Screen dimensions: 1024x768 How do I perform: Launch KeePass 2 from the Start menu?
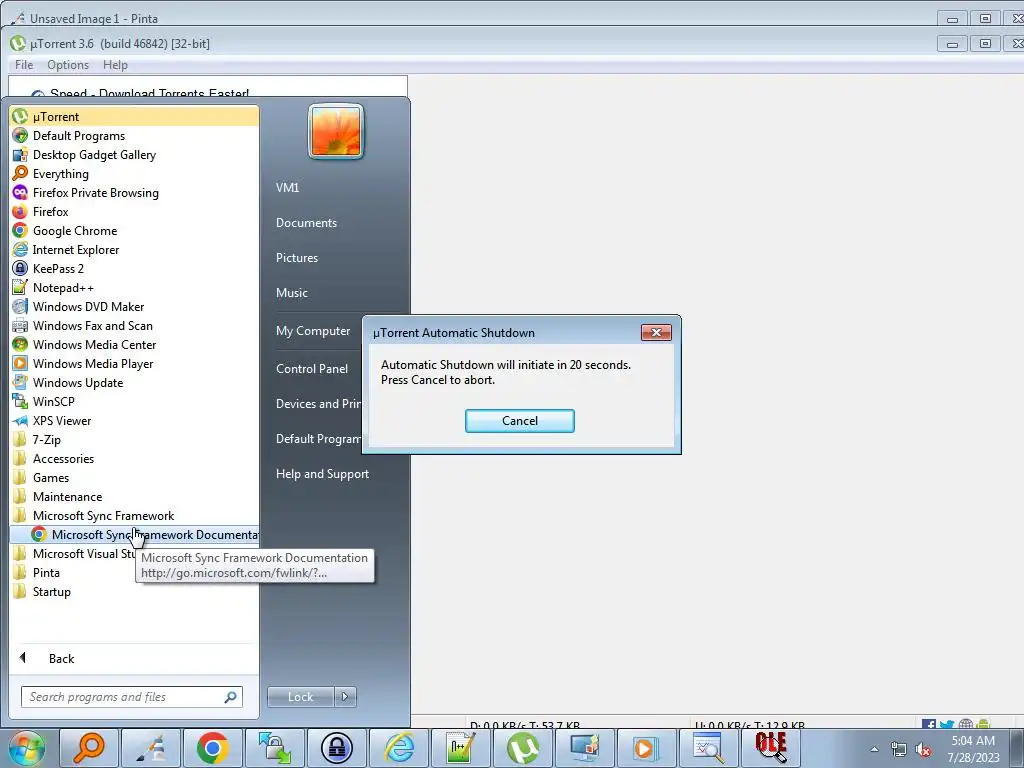(x=135, y=268)
